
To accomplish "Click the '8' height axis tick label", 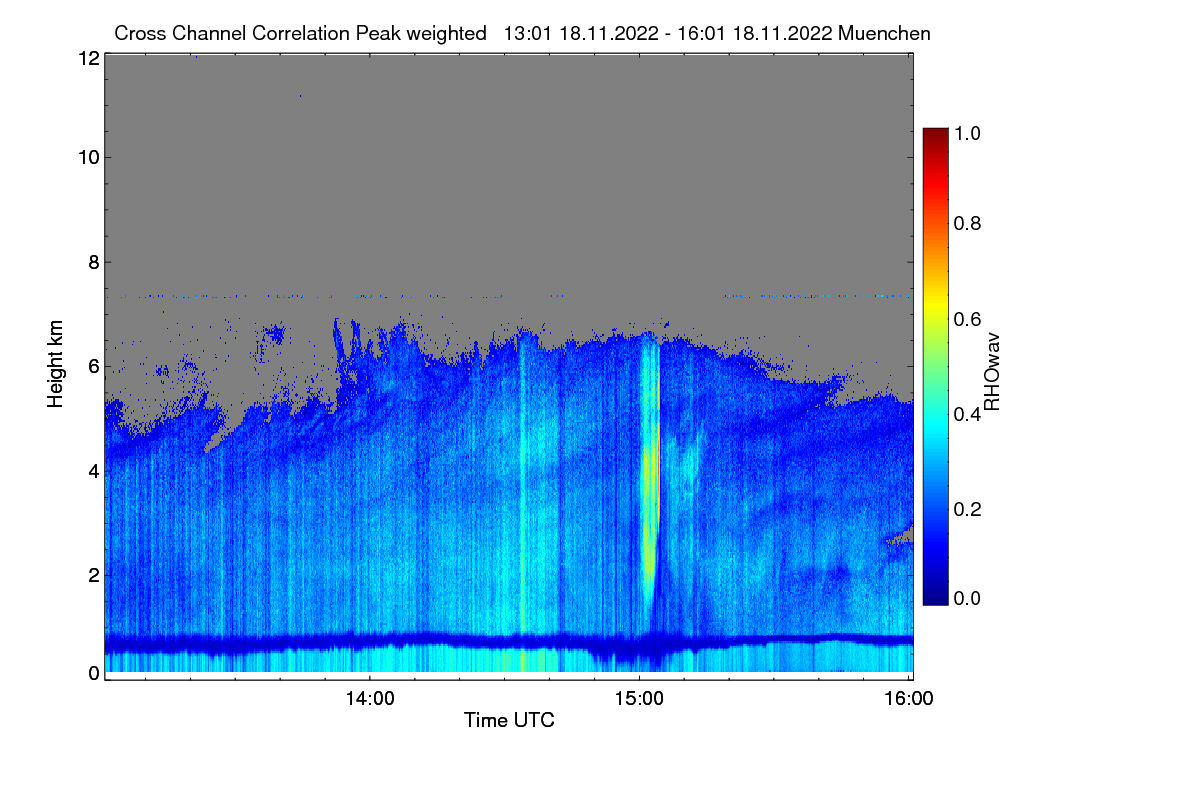I will (x=94, y=262).
